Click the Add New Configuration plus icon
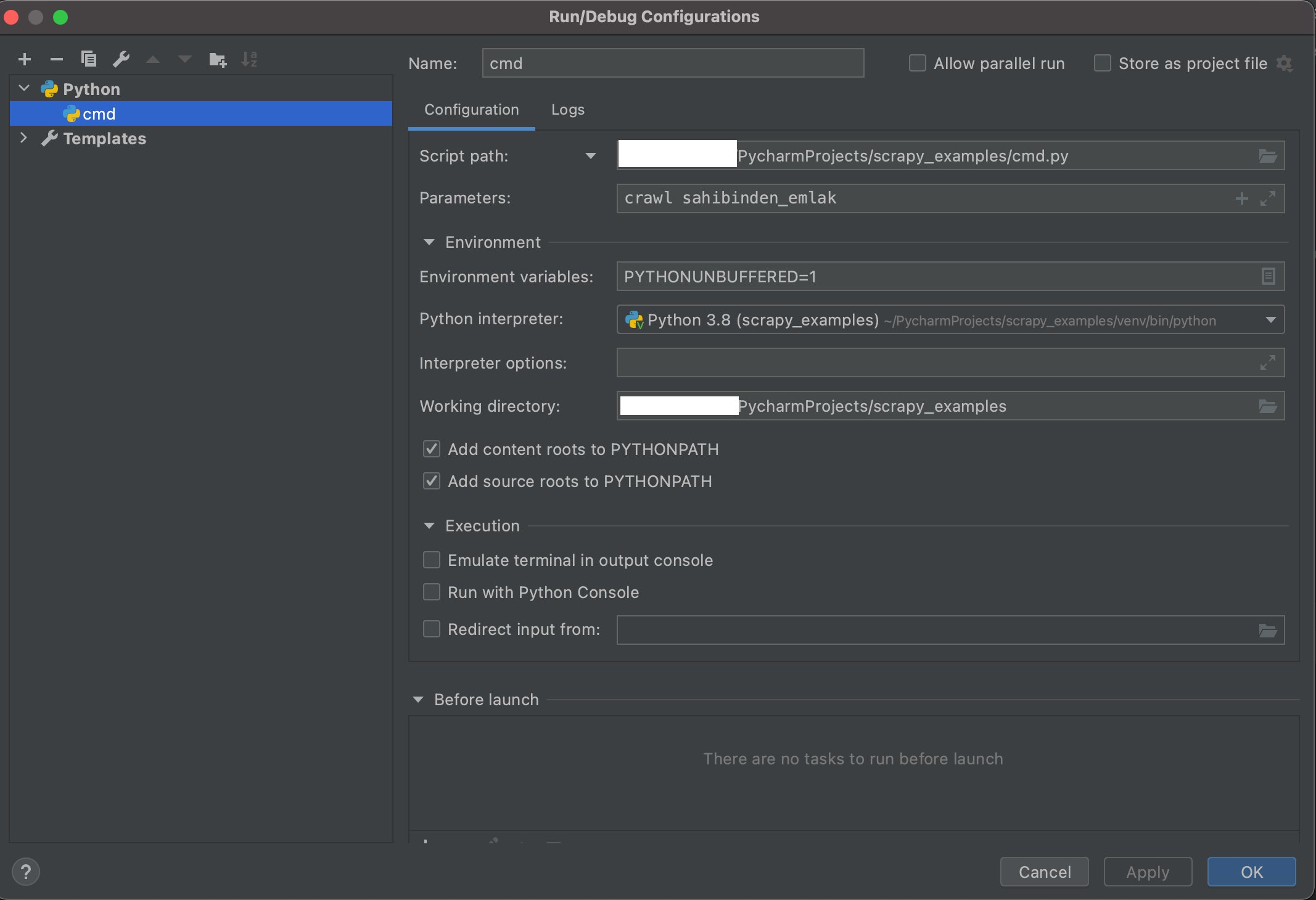This screenshot has width=1316, height=900. pos(25,59)
